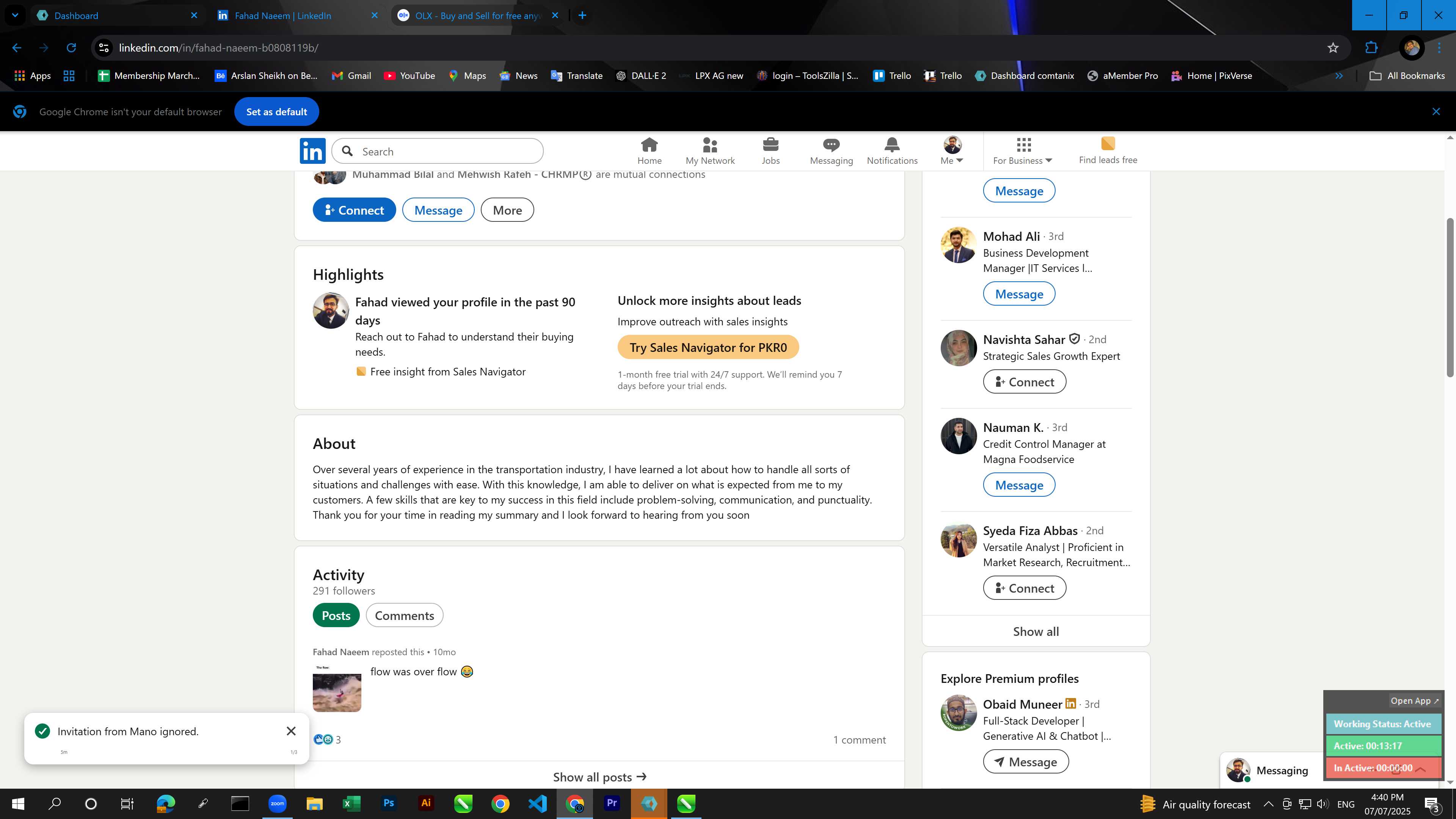Launch Photoshop from the taskbar
The height and width of the screenshot is (819, 1456).
[388, 803]
